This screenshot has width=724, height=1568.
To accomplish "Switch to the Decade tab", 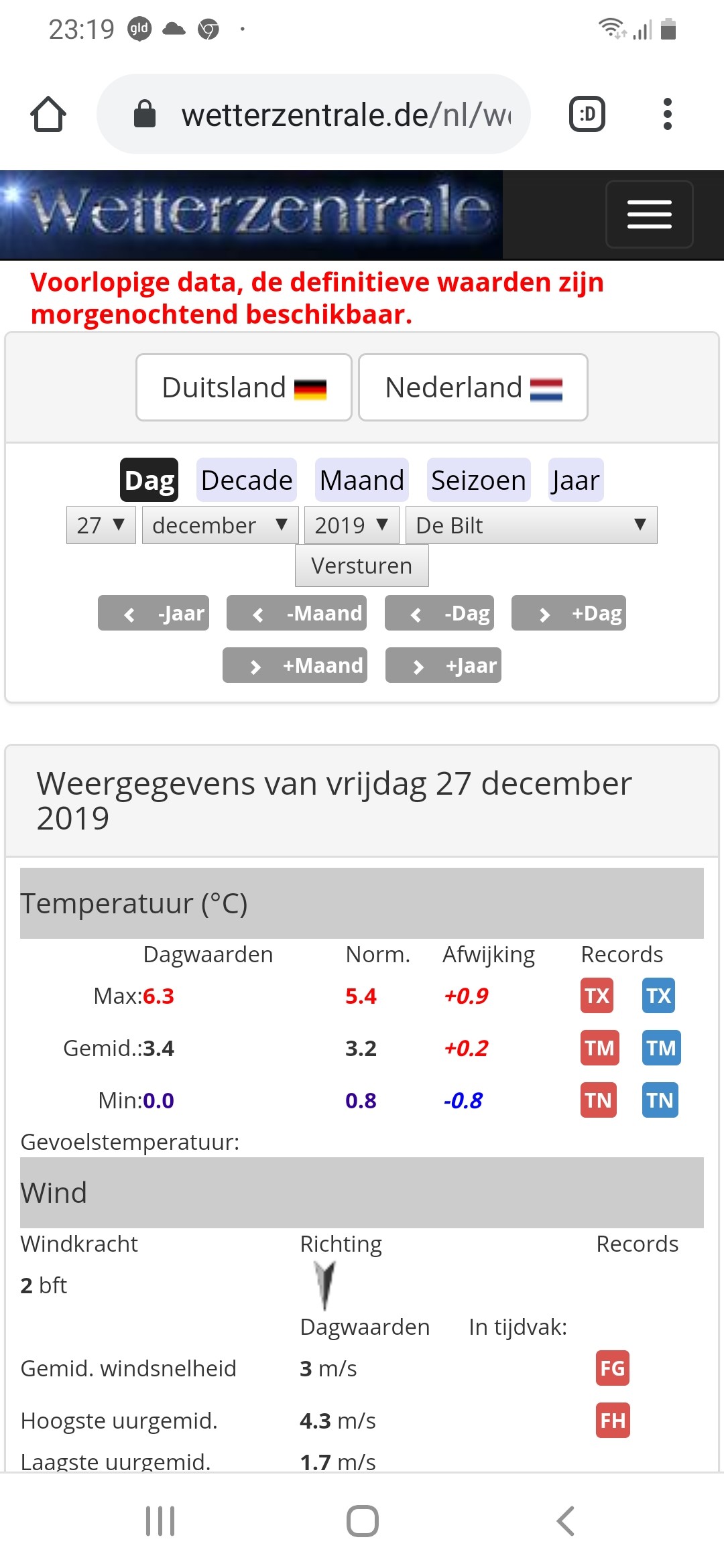I will click(247, 480).
